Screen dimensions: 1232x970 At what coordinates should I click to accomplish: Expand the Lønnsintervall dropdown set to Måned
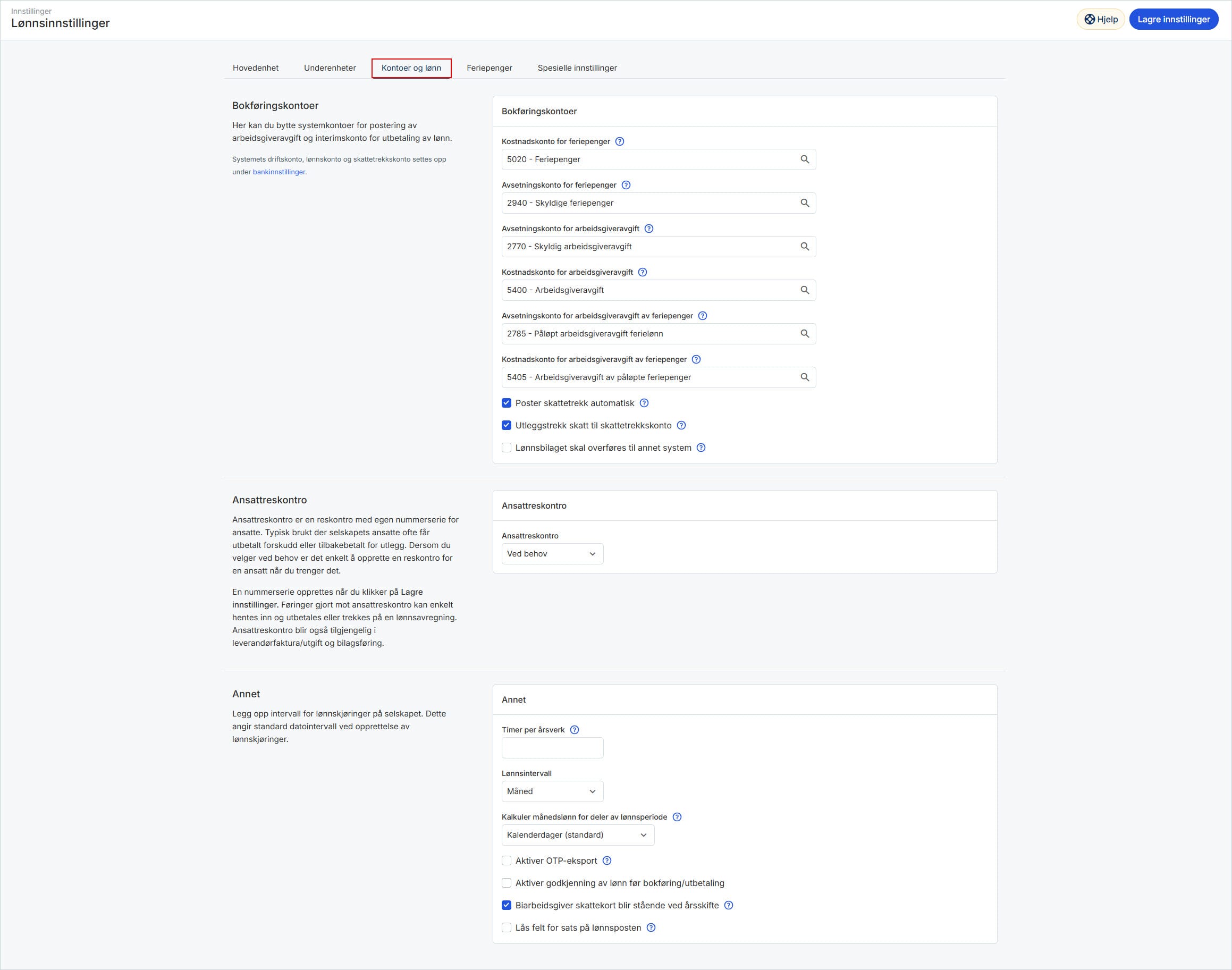click(552, 791)
